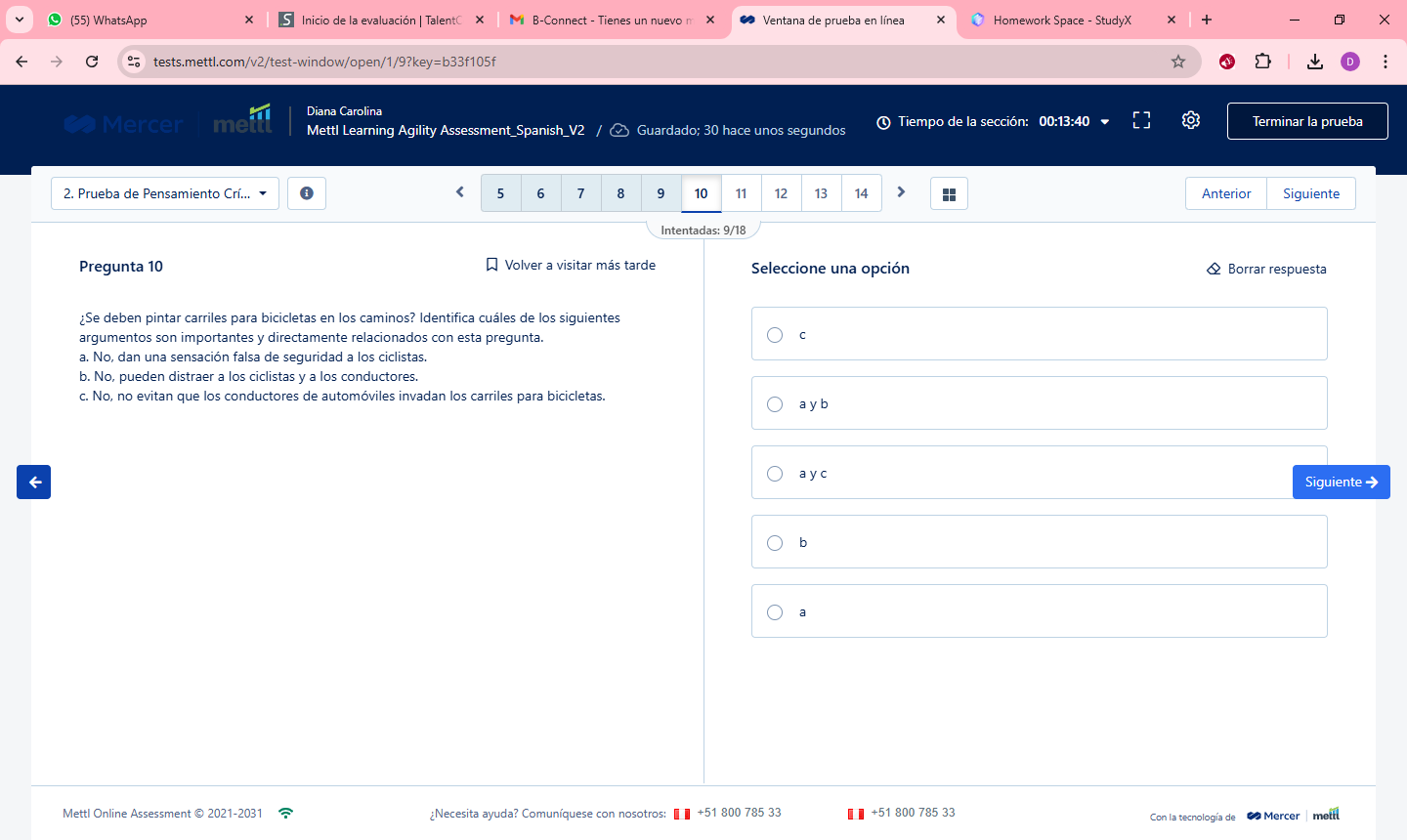Go back in browser history
Screen dimensions: 1407x840
pyautogui.click(x=21, y=62)
